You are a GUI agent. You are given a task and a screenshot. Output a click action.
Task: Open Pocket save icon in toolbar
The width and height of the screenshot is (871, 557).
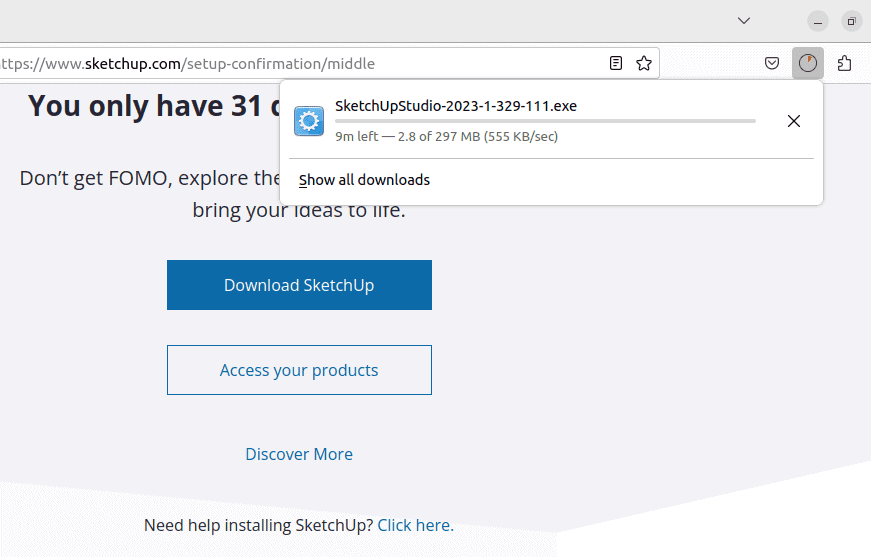click(772, 63)
